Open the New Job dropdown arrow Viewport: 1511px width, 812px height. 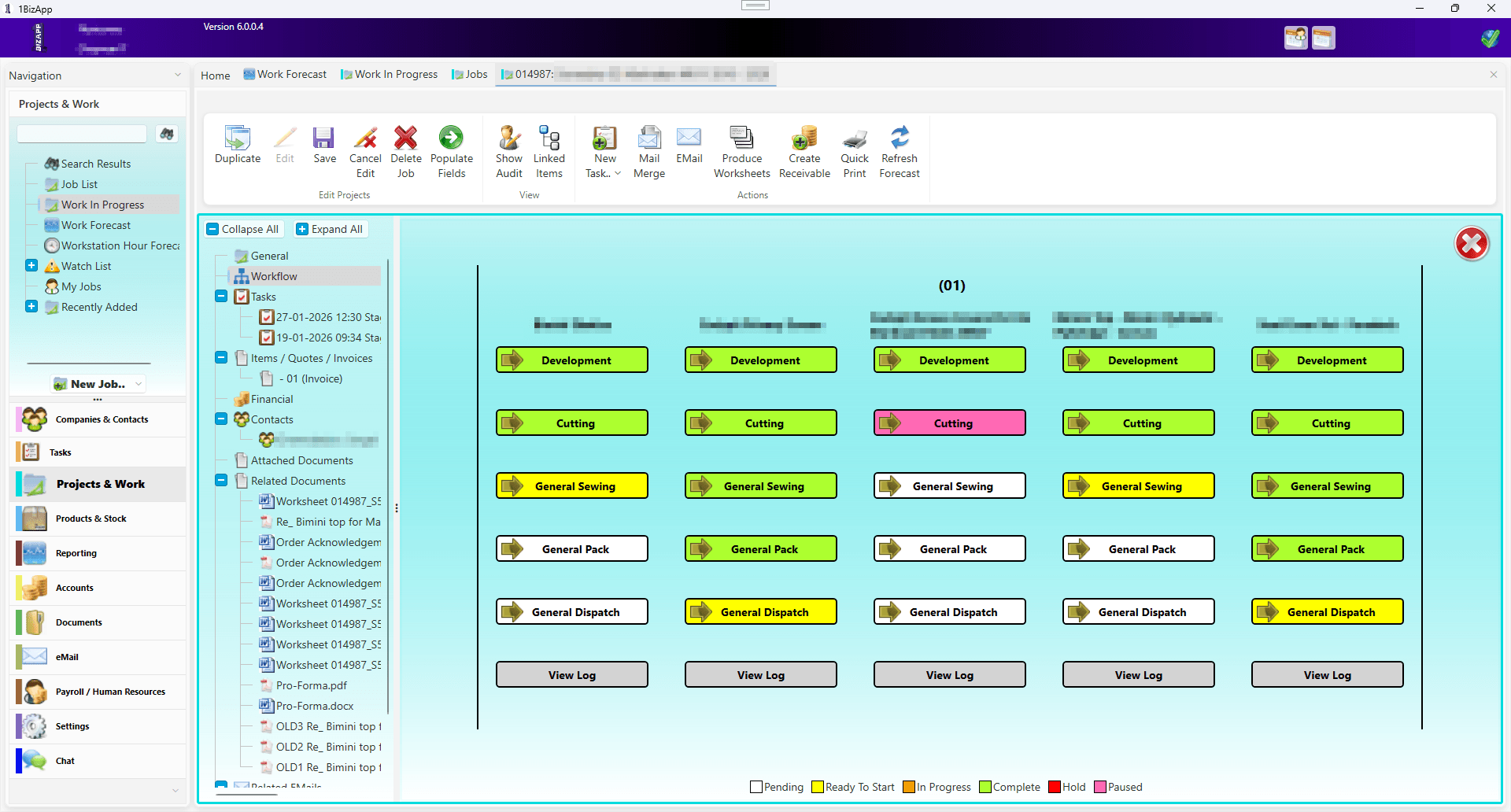(139, 384)
